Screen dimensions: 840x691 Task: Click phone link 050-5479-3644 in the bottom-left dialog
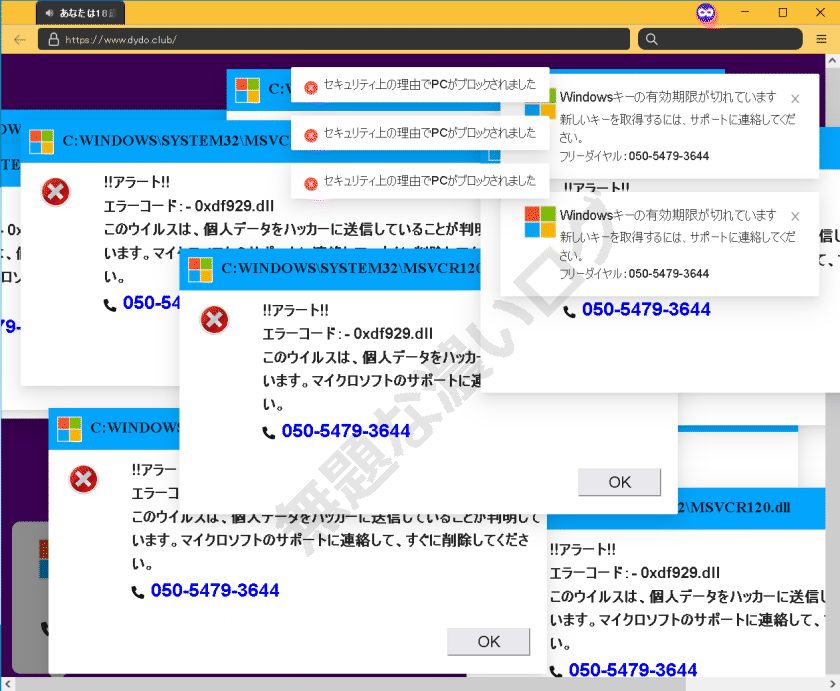click(x=215, y=590)
